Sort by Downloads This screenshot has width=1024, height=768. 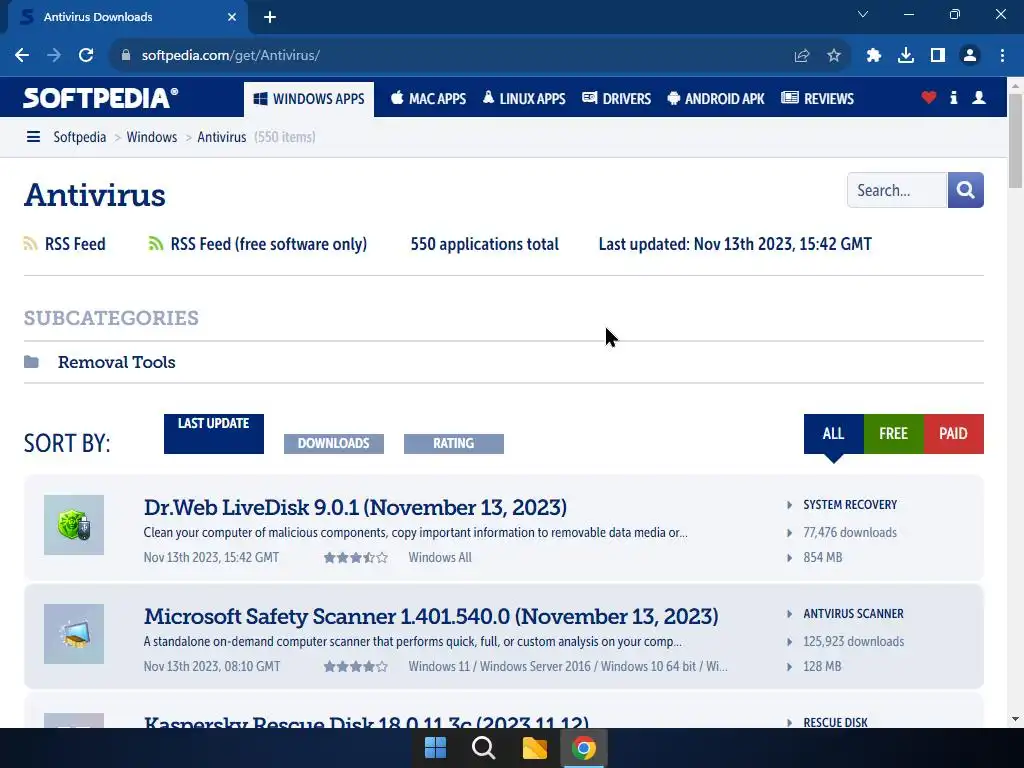coord(334,443)
